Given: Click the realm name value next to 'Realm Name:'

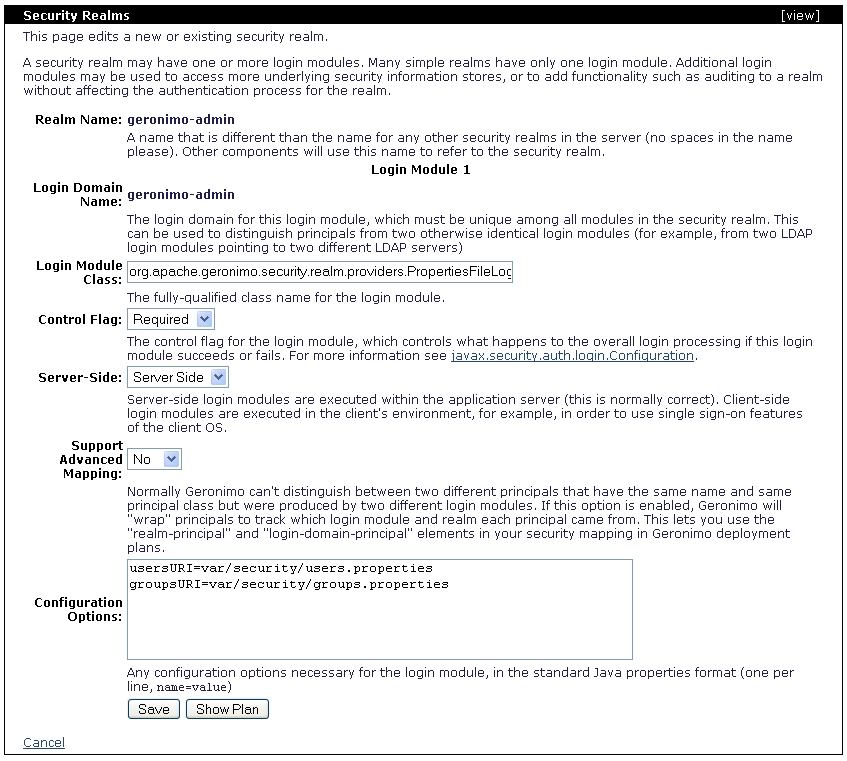Looking at the screenshot, I should tap(181, 119).
